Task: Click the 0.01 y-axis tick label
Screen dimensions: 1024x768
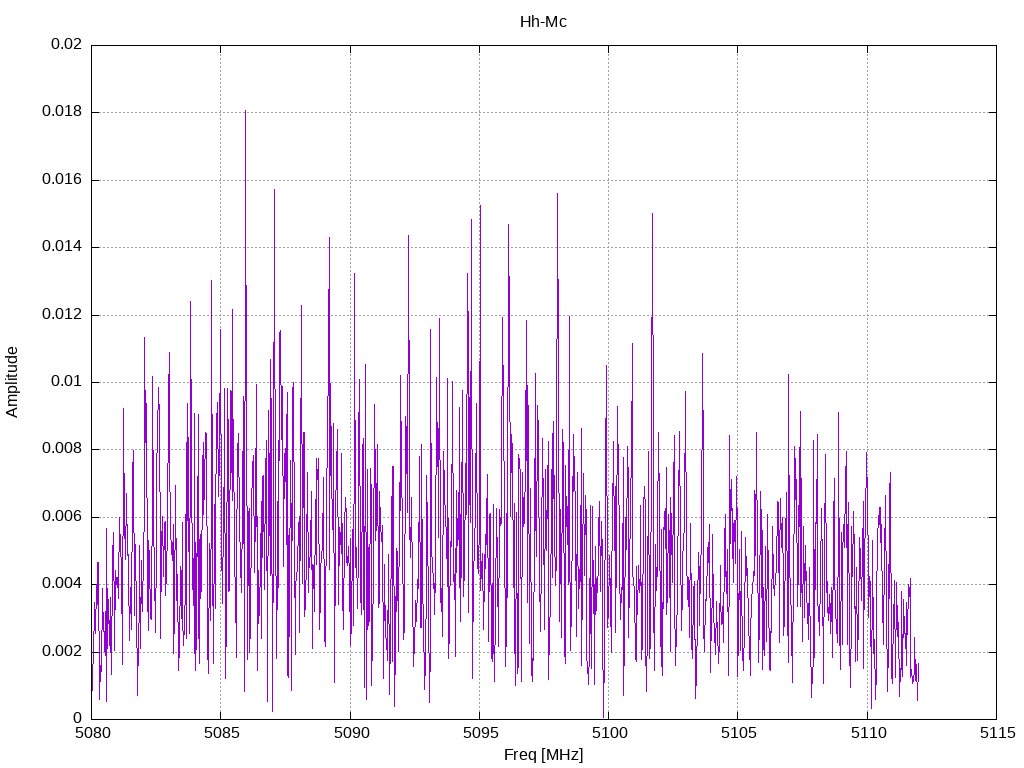Action: click(x=66, y=382)
